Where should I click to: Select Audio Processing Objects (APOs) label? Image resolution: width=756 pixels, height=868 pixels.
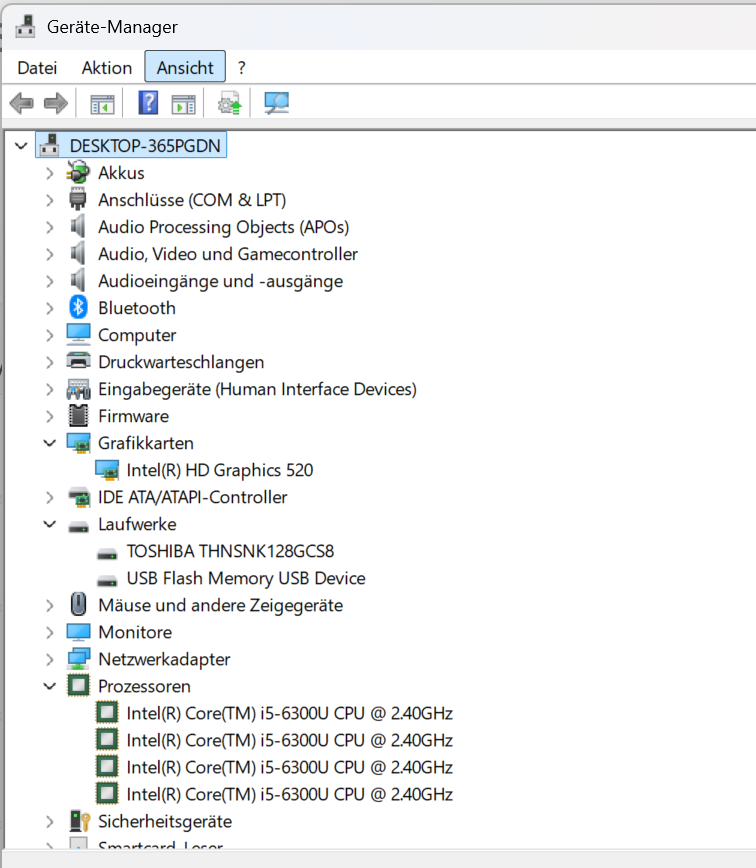tap(224, 227)
